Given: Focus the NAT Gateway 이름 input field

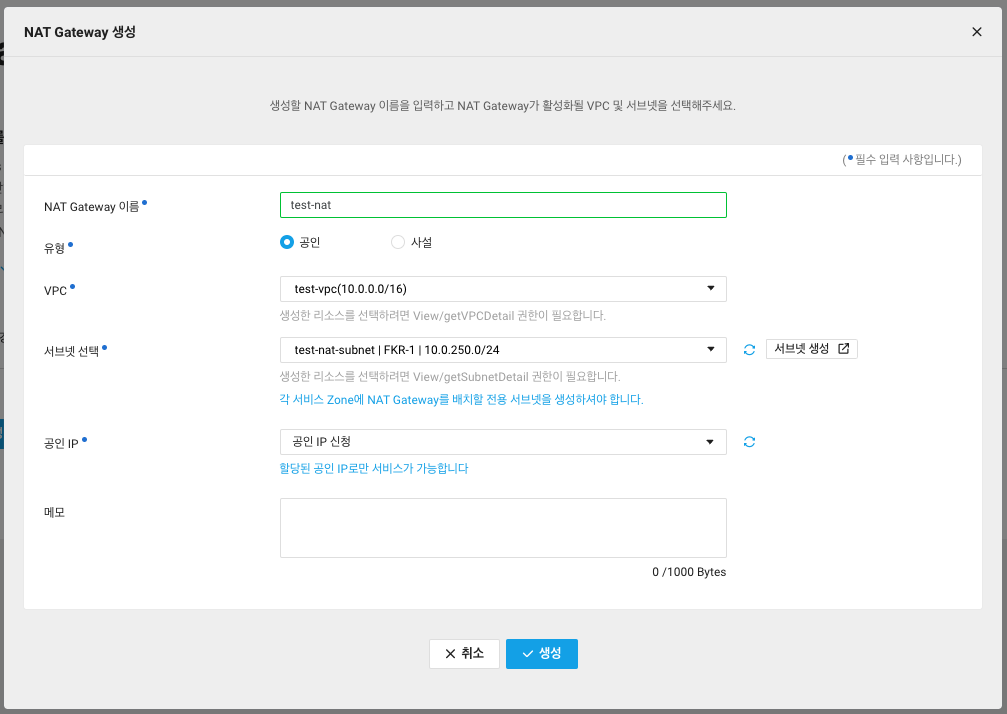Looking at the screenshot, I should 503,205.
